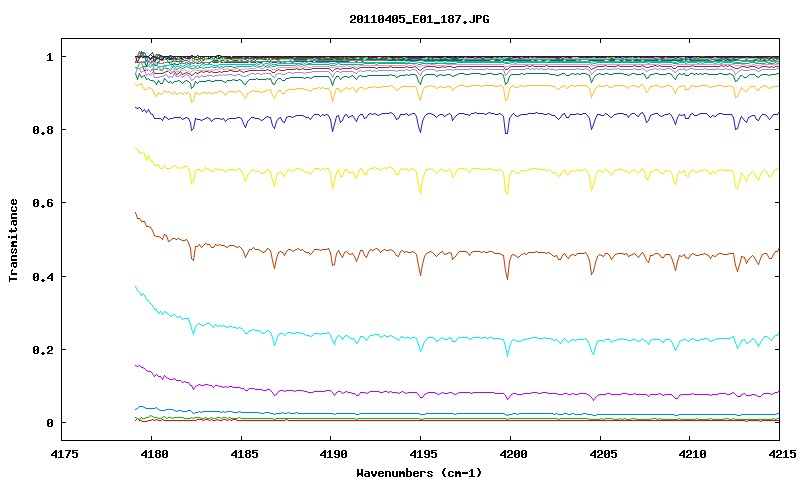
Task: Click the x-axis tick label 4175
Action: (65, 453)
